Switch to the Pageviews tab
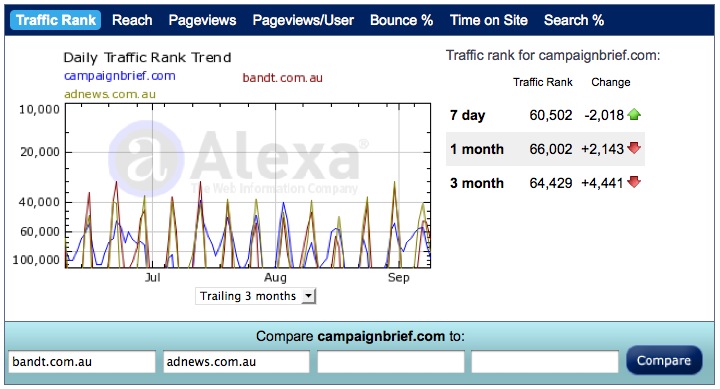This screenshot has height=389, width=720. [x=202, y=20]
